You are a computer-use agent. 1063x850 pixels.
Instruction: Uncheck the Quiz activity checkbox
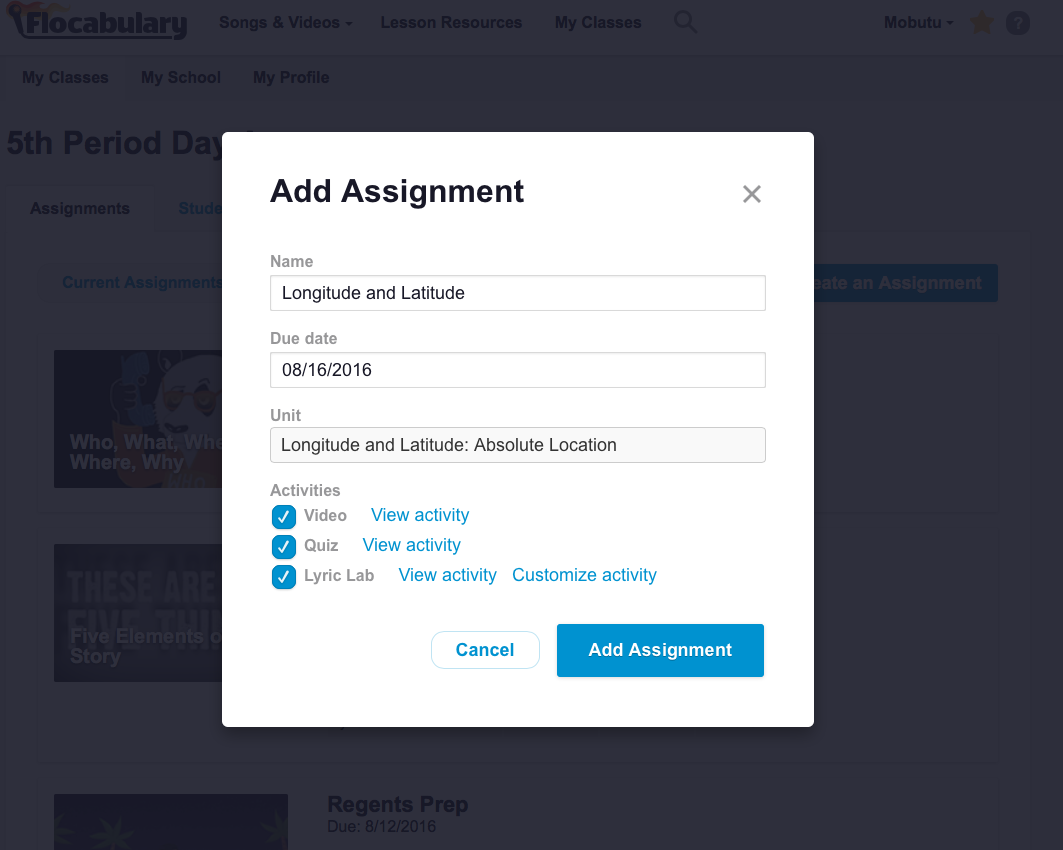click(284, 546)
